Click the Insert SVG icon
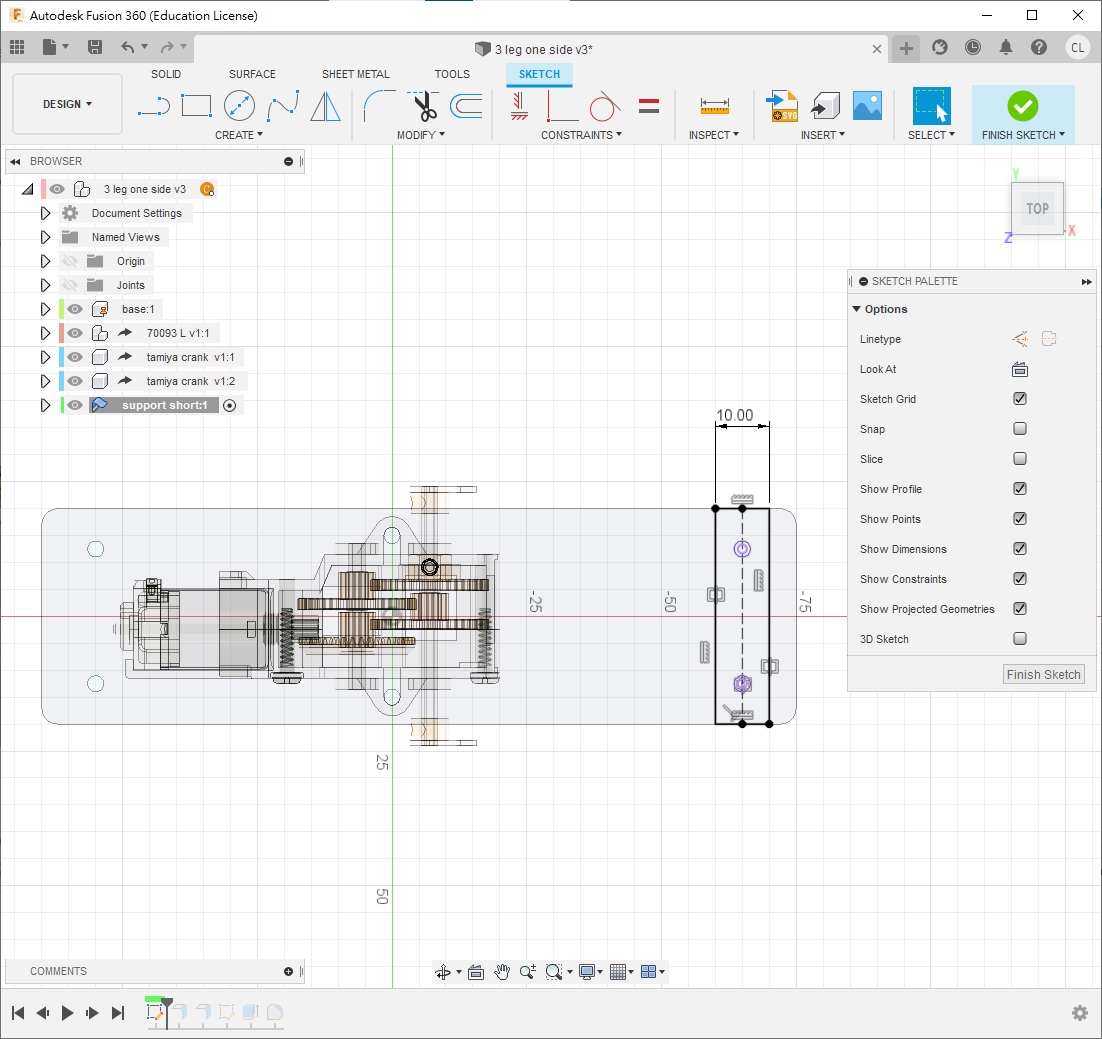Image resolution: width=1102 pixels, height=1039 pixels. coord(782,105)
